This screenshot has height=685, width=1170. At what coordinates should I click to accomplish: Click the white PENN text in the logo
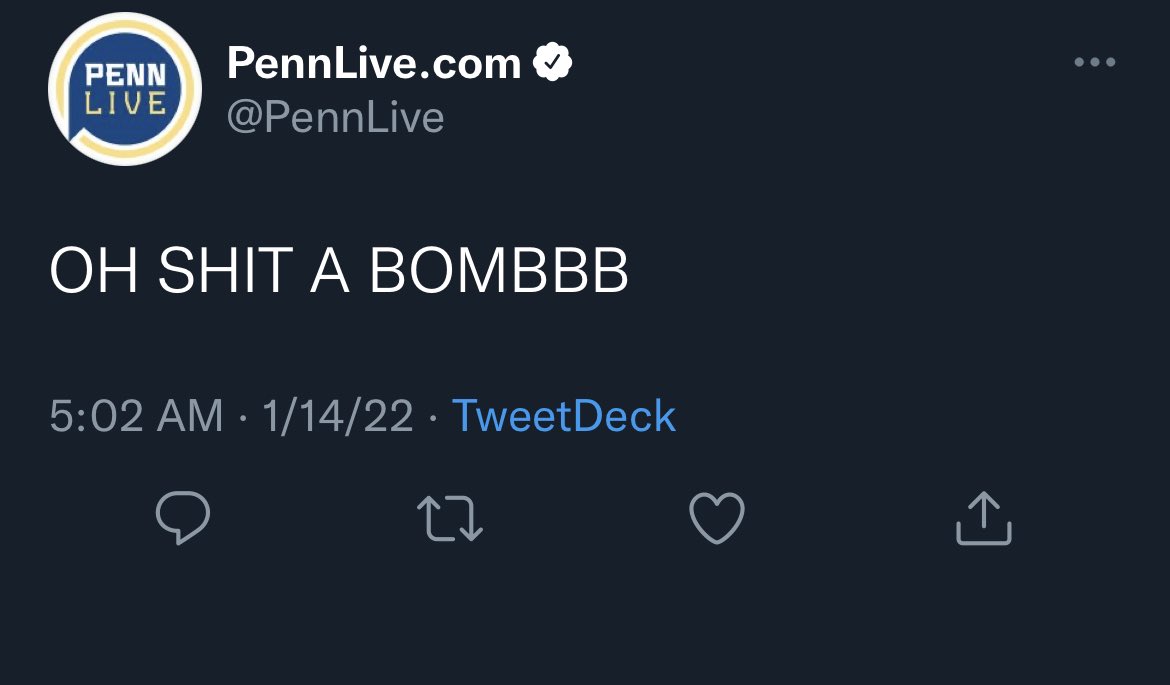[125, 77]
